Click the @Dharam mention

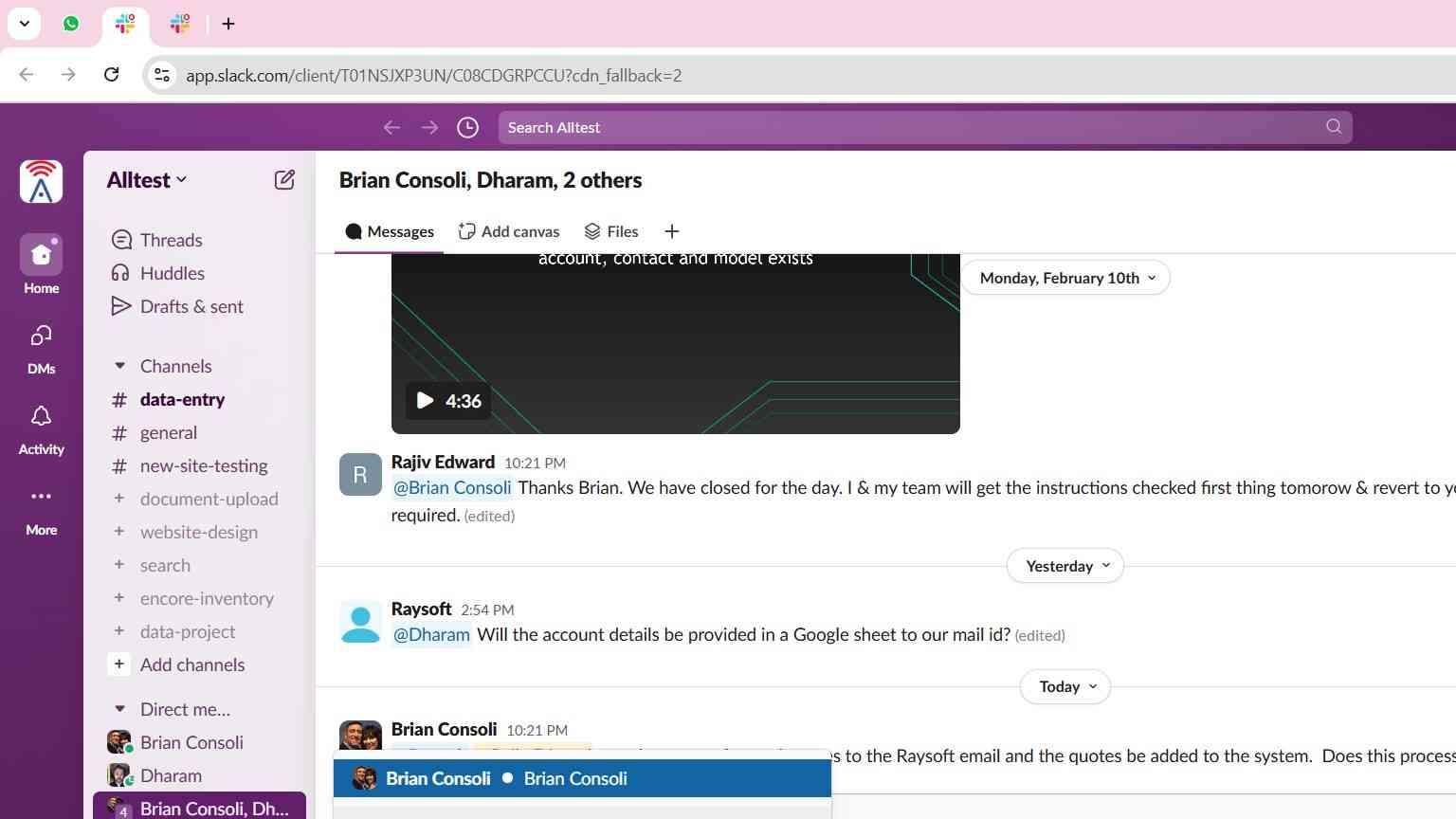click(431, 634)
